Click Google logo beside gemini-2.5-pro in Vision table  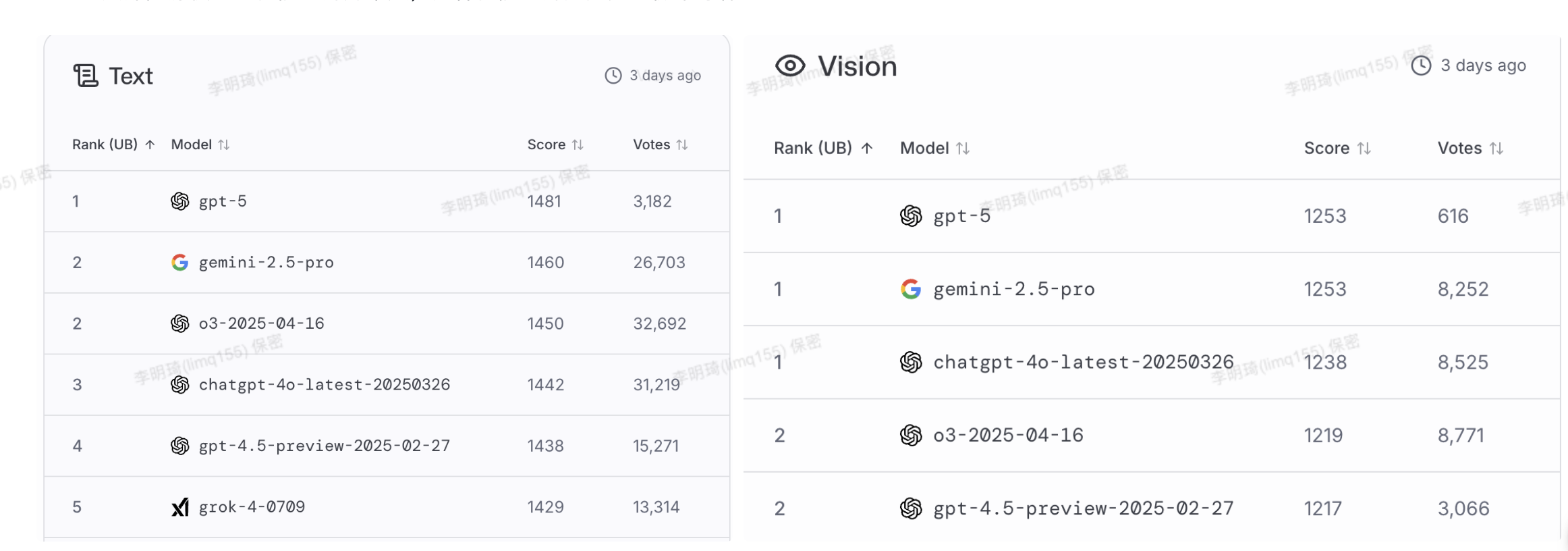pyautogui.click(x=911, y=289)
